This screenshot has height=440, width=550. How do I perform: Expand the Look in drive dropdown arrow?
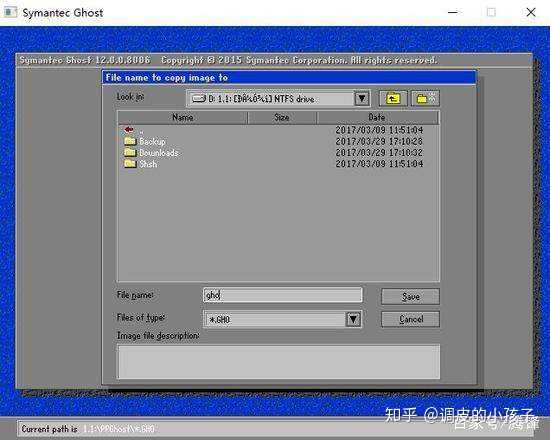coord(362,99)
